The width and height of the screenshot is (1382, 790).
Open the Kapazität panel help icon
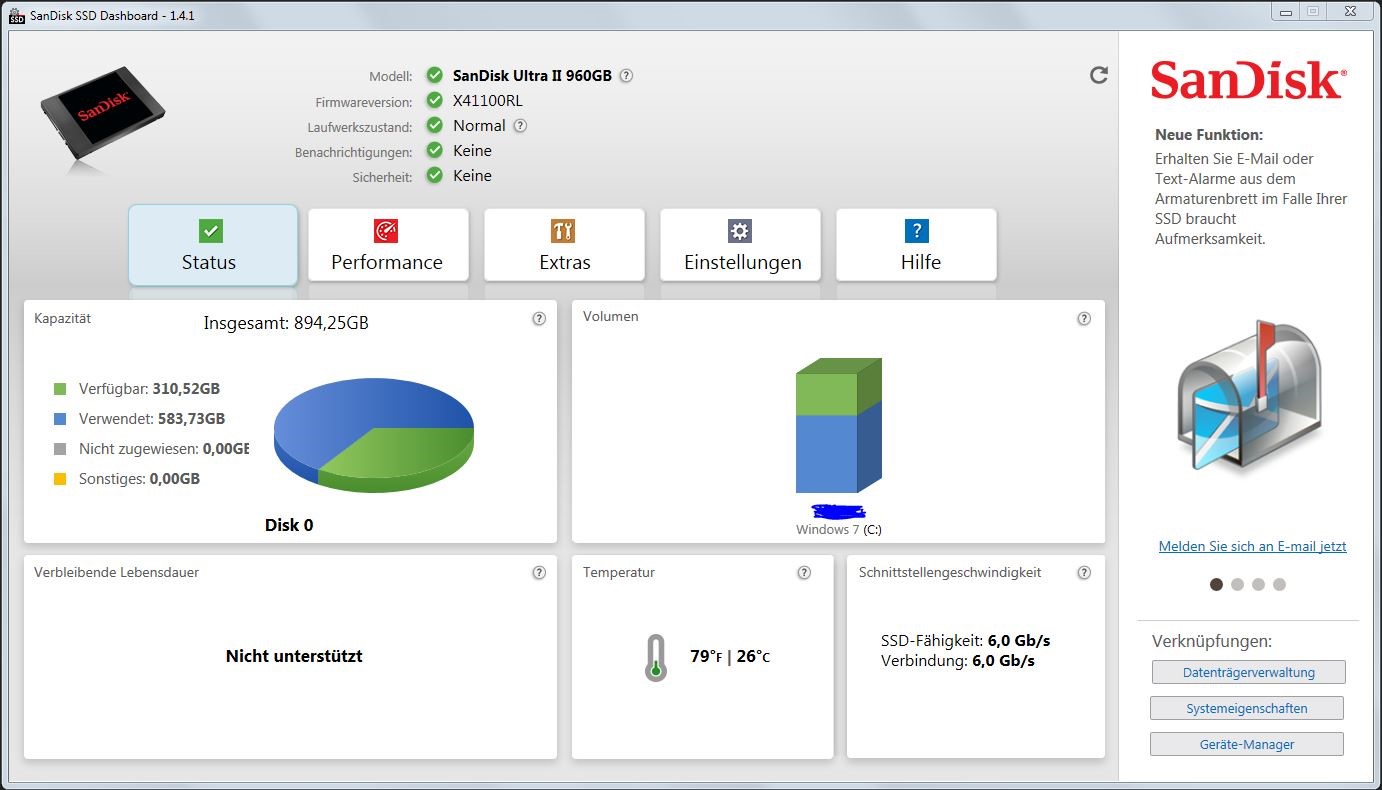pyautogui.click(x=539, y=319)
